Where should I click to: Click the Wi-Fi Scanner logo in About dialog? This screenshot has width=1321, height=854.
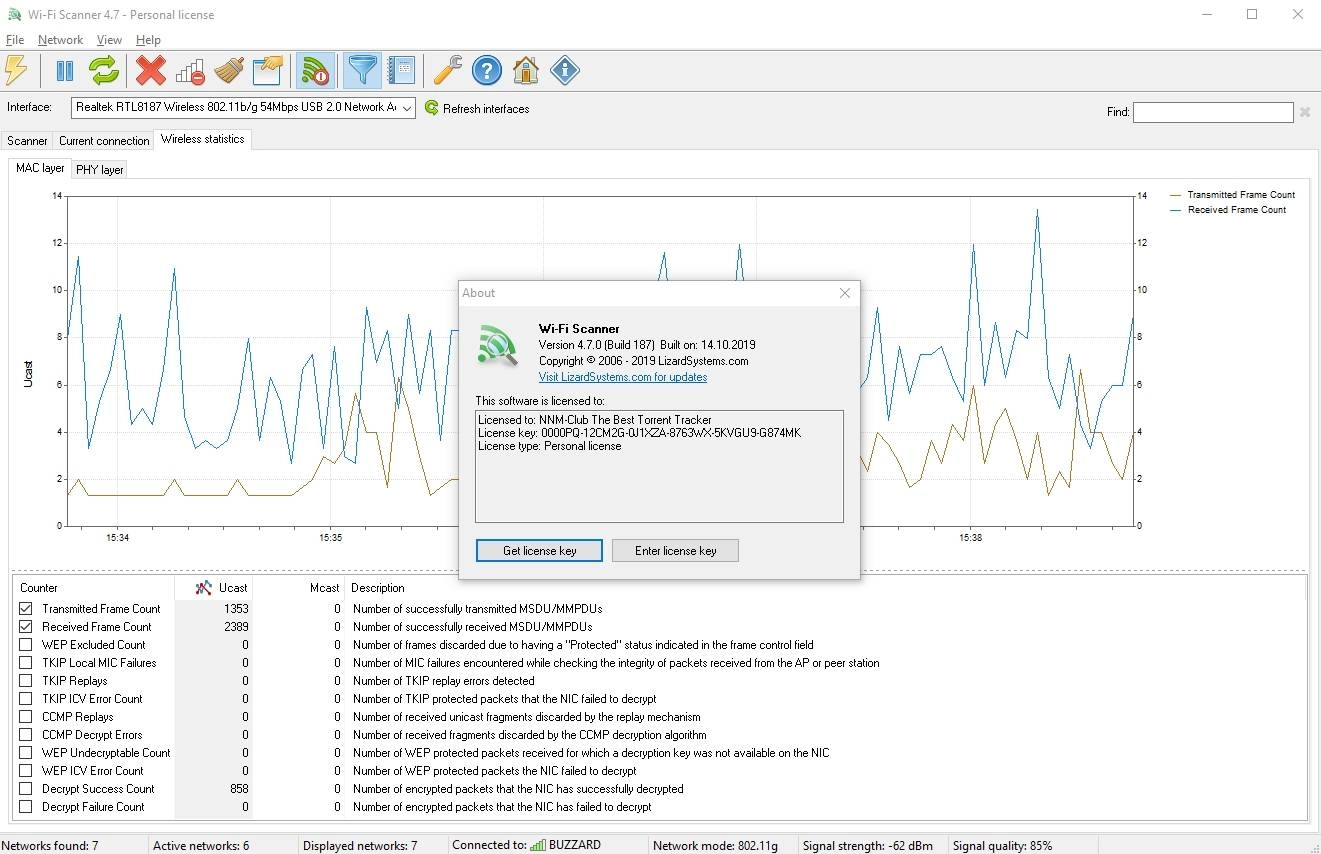click(497, 345)
